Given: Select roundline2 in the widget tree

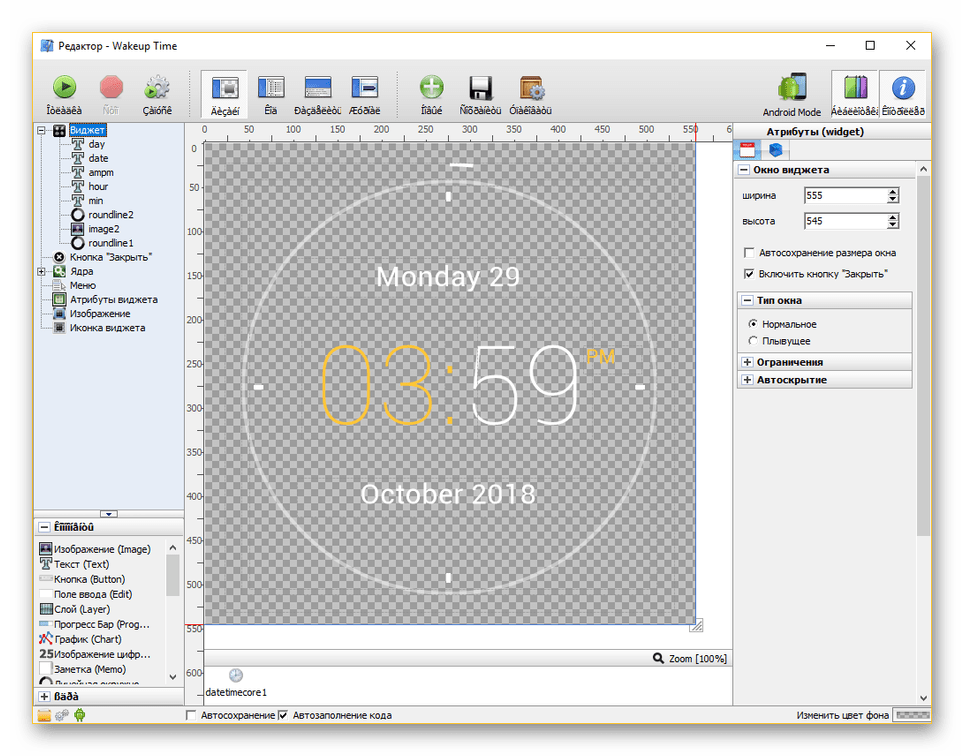Looking at the screenshot, I should pyautogui.click(x=110, y=215).
